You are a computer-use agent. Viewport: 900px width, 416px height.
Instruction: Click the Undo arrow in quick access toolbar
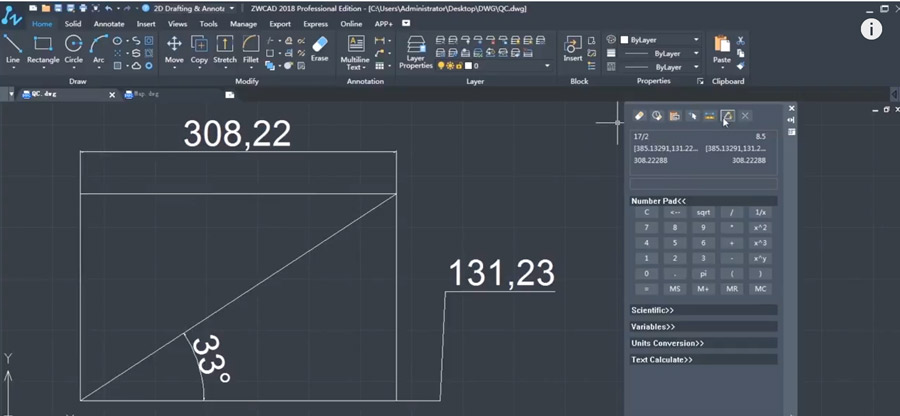108,9
